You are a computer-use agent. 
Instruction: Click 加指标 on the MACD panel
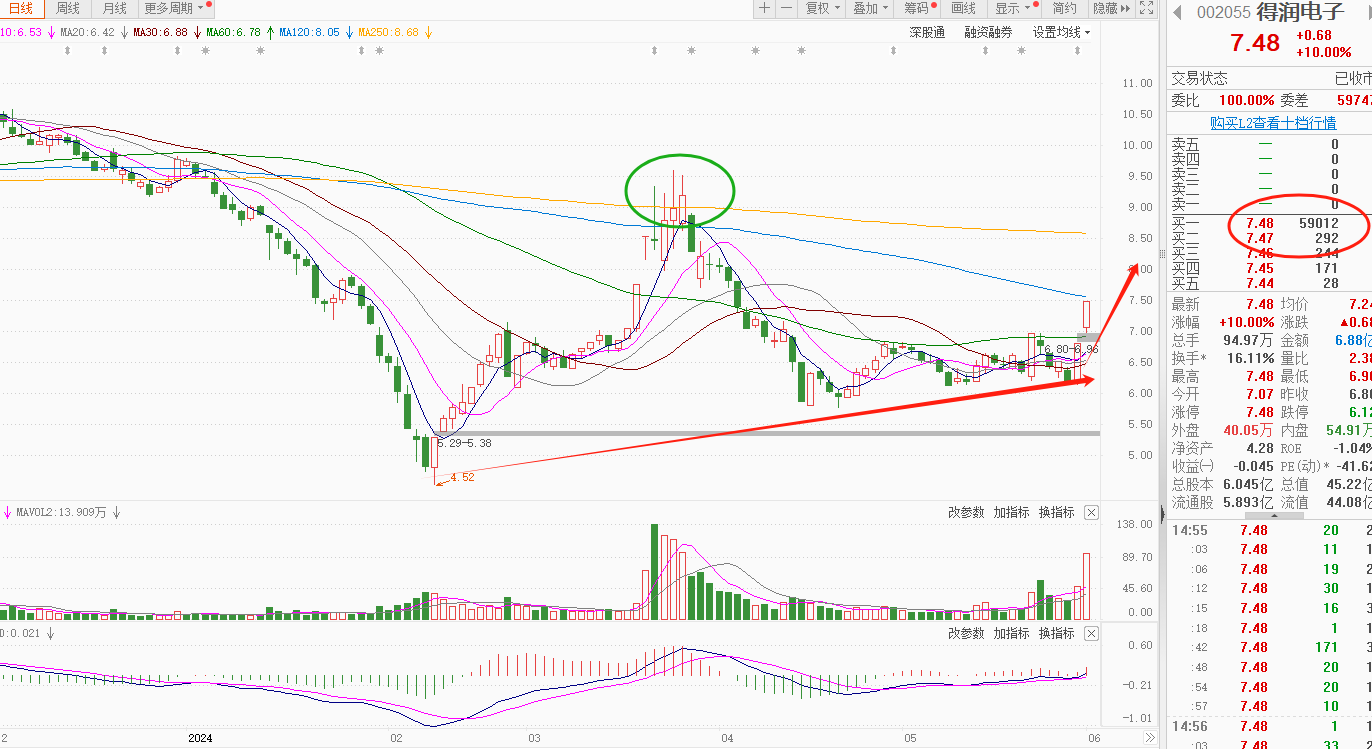[1011, 633]
